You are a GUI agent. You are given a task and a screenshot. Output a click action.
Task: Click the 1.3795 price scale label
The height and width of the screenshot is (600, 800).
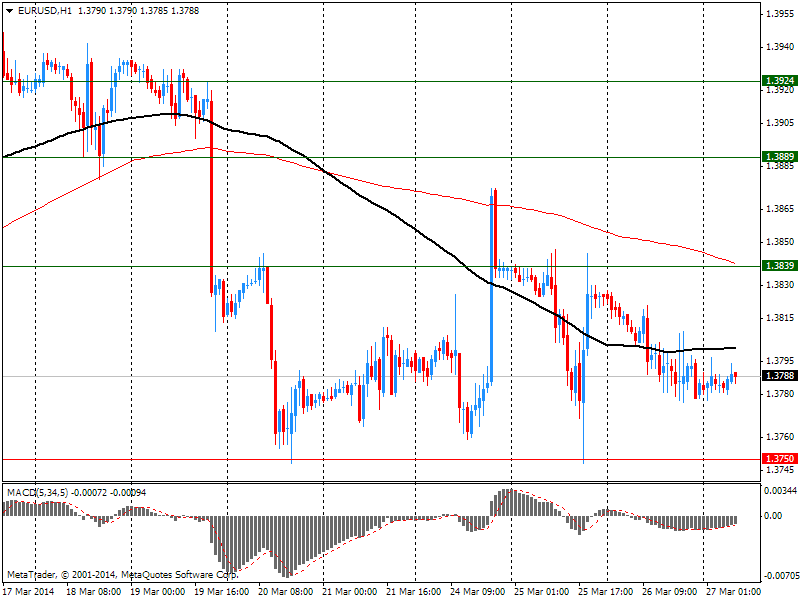(x=780, y=361)
